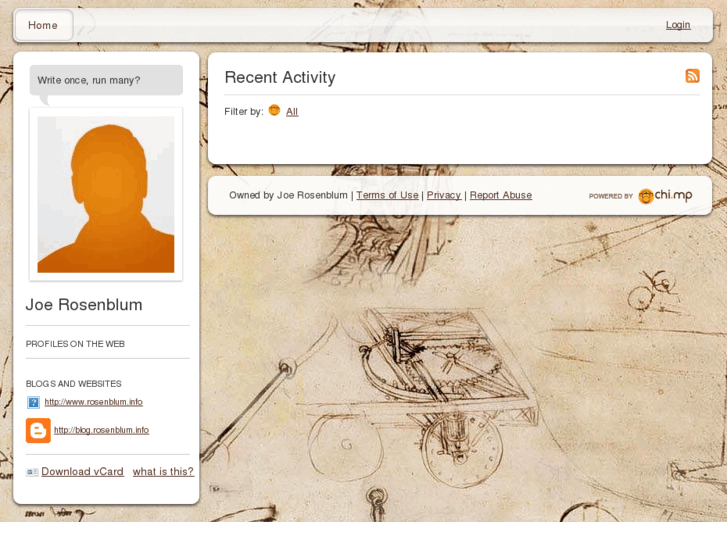Visit http://blog.rosenblum.info blog link
The width and height of the screenshot is (727, 545).
tap(102, 430)
